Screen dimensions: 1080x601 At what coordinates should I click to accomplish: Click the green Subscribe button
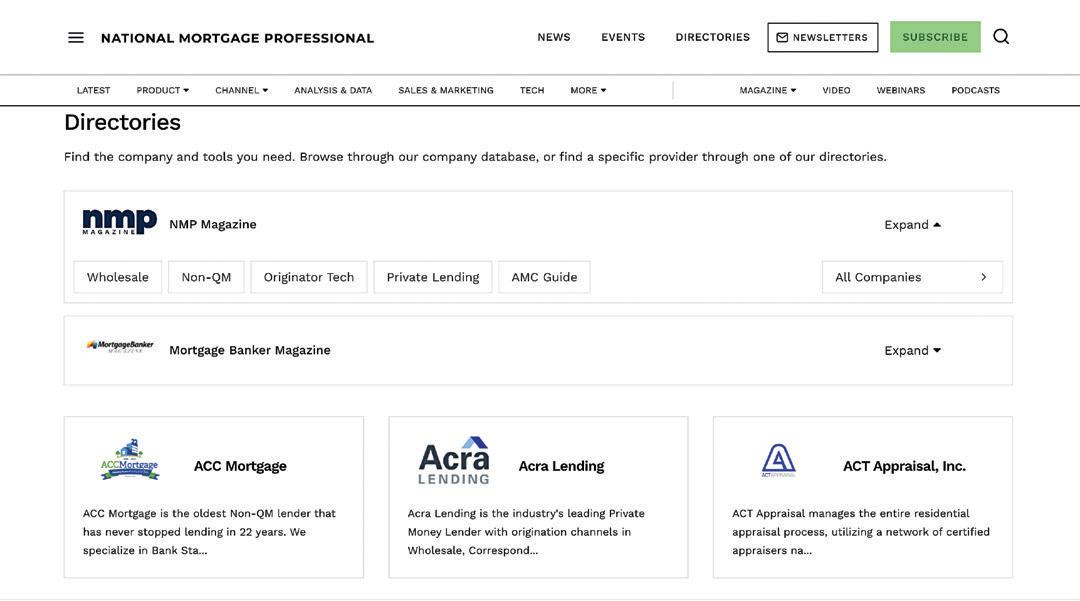coord(935,37)
